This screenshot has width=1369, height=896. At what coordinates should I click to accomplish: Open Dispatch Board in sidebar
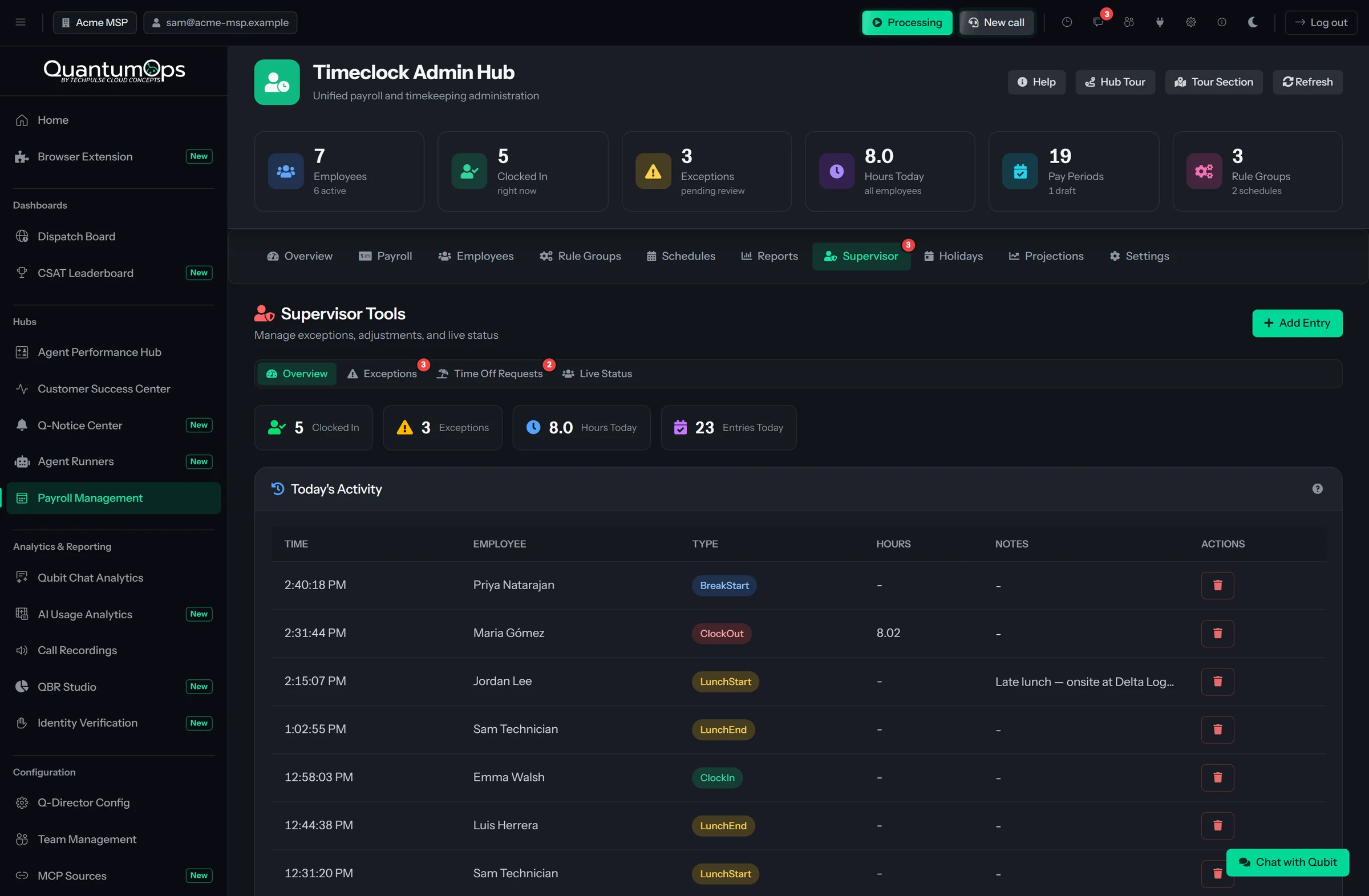coord(114,236)
